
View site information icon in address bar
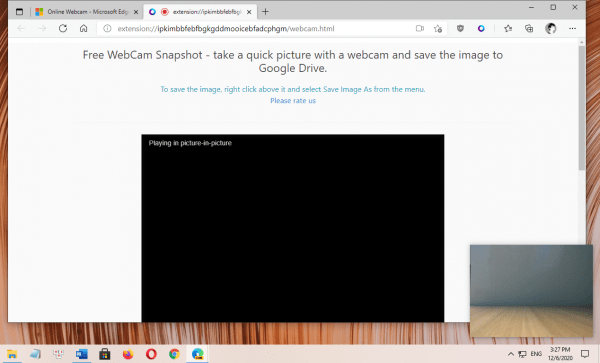pos(107,28)
